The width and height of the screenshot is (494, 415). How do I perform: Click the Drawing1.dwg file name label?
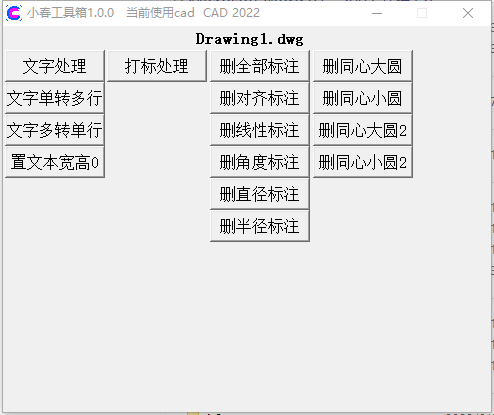coord(249,39)
